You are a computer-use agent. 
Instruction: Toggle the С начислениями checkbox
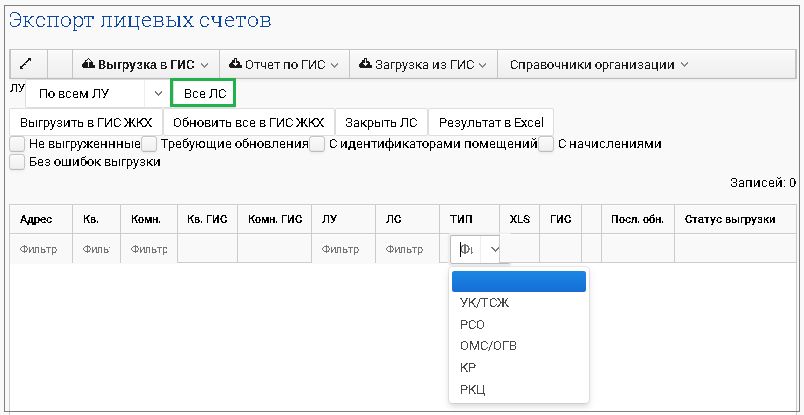point(547,144)
